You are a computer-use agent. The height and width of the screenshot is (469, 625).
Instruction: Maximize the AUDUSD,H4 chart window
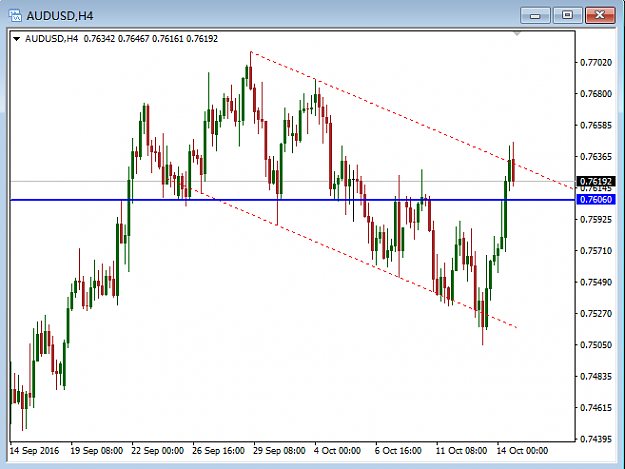point(567,16)
